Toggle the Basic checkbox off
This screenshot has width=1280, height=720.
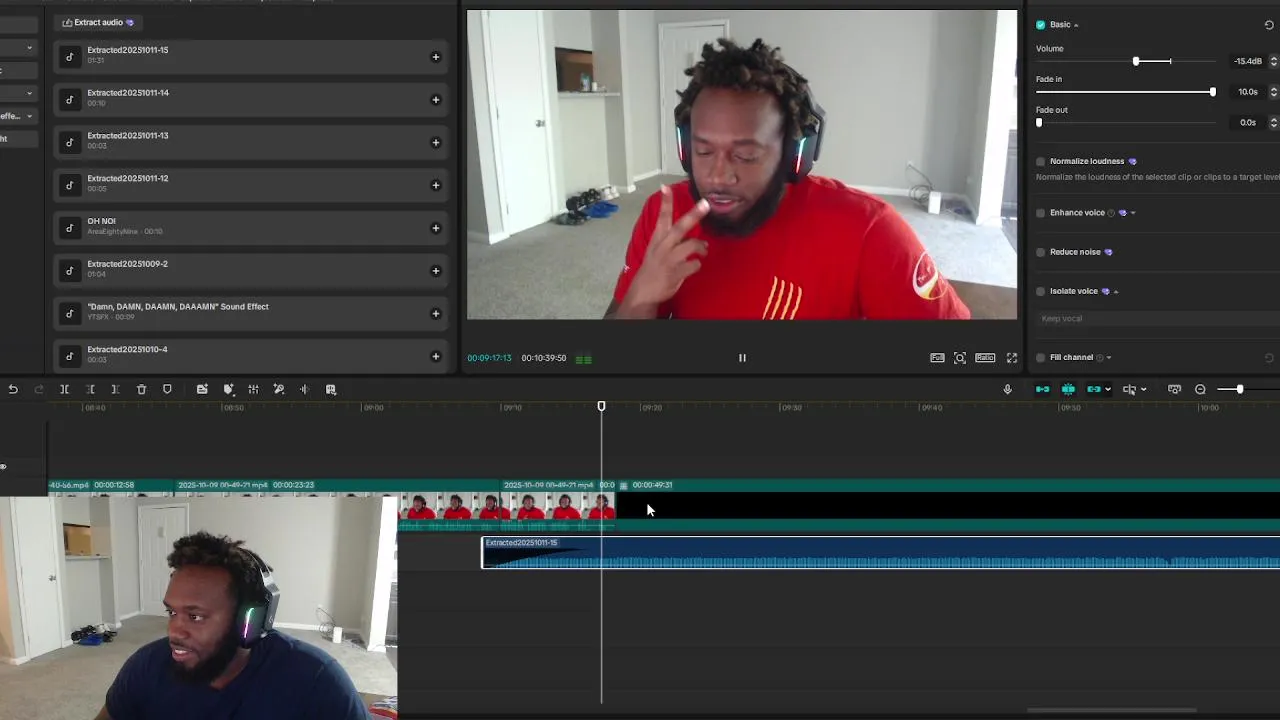click(x=1041, y=24)
